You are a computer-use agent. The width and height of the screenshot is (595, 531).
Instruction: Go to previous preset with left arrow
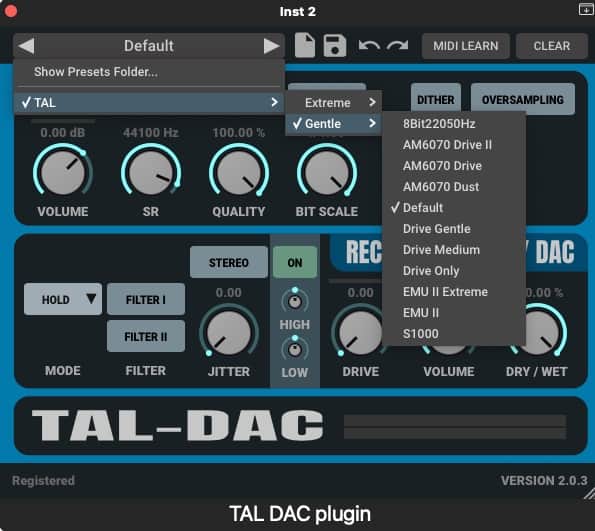point(26,46)
